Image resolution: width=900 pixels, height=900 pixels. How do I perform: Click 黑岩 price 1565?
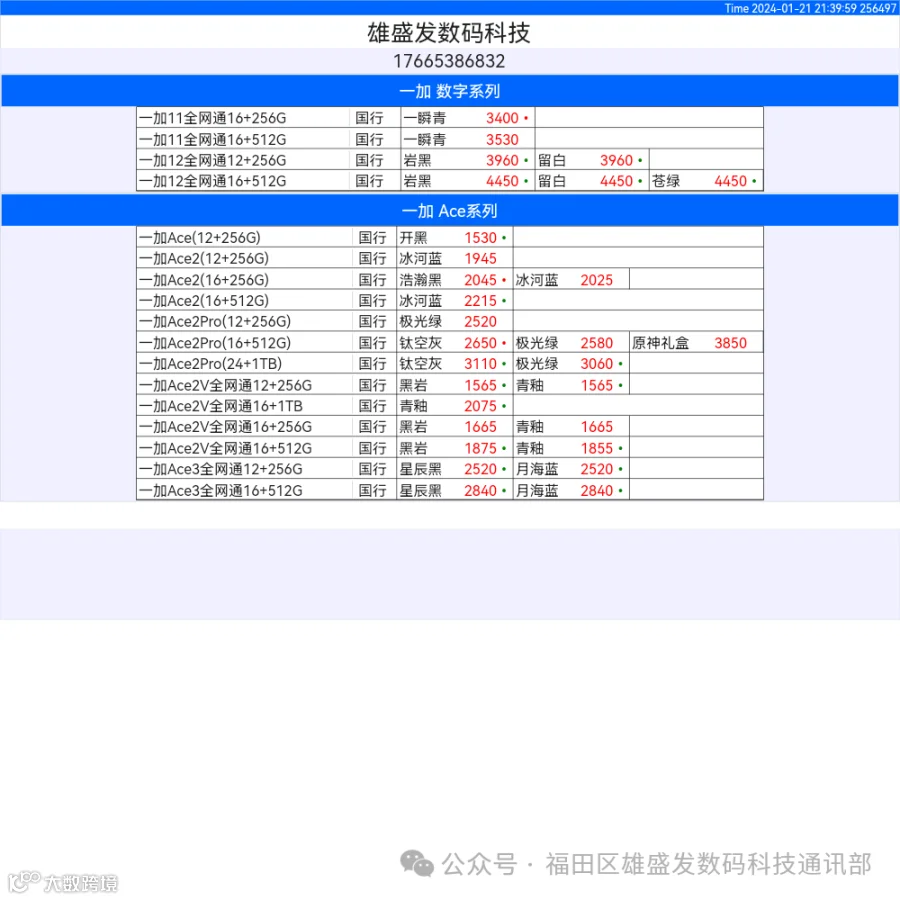tap(480, 385)
